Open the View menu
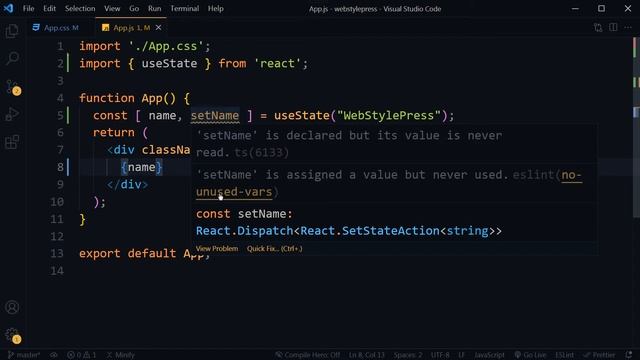The width and height of the screenshot is (640, 360). [x=112, y=8]
